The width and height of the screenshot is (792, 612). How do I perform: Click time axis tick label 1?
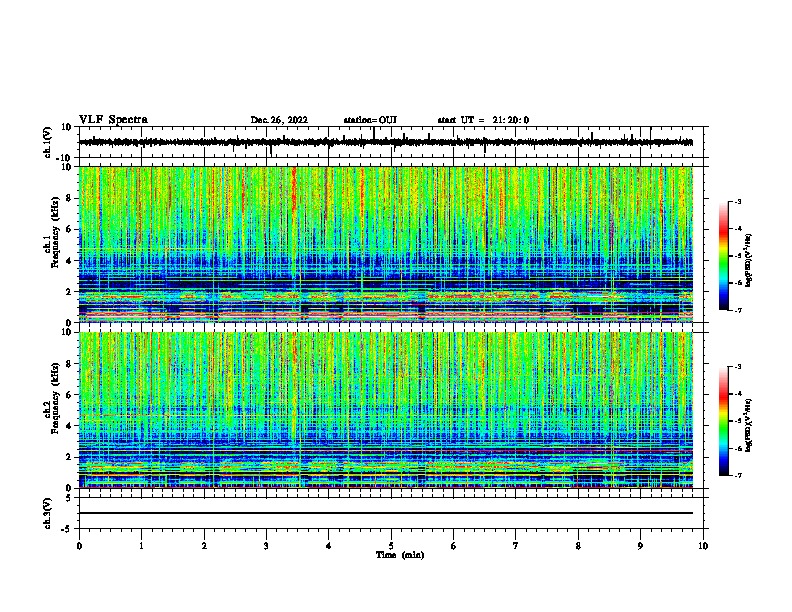pos(141,546)
